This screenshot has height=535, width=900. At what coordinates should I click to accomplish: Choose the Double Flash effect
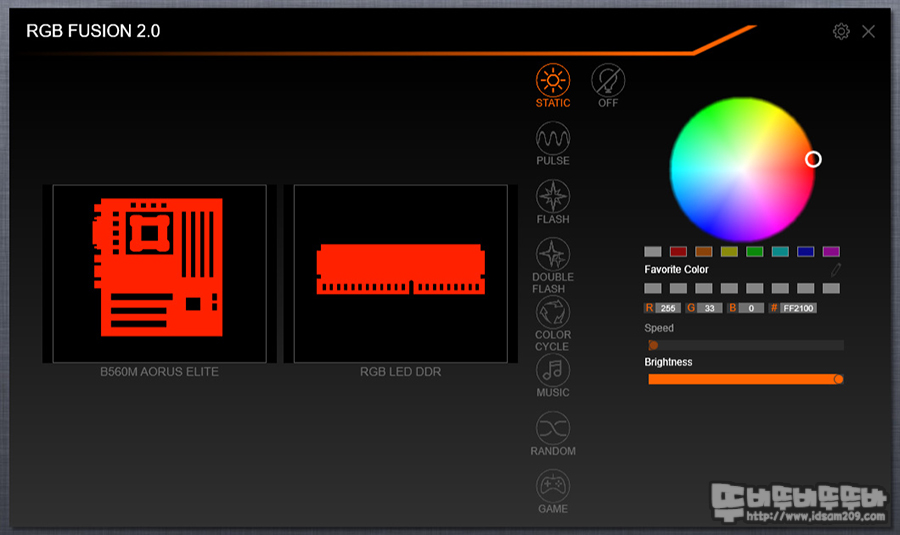click(x=553, y=266)
